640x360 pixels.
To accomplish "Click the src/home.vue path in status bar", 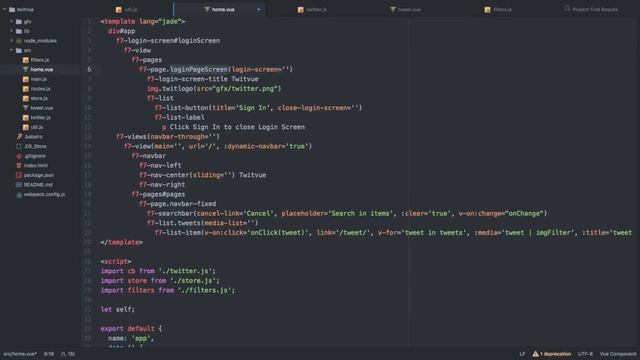I will click(x=20, y=354).
